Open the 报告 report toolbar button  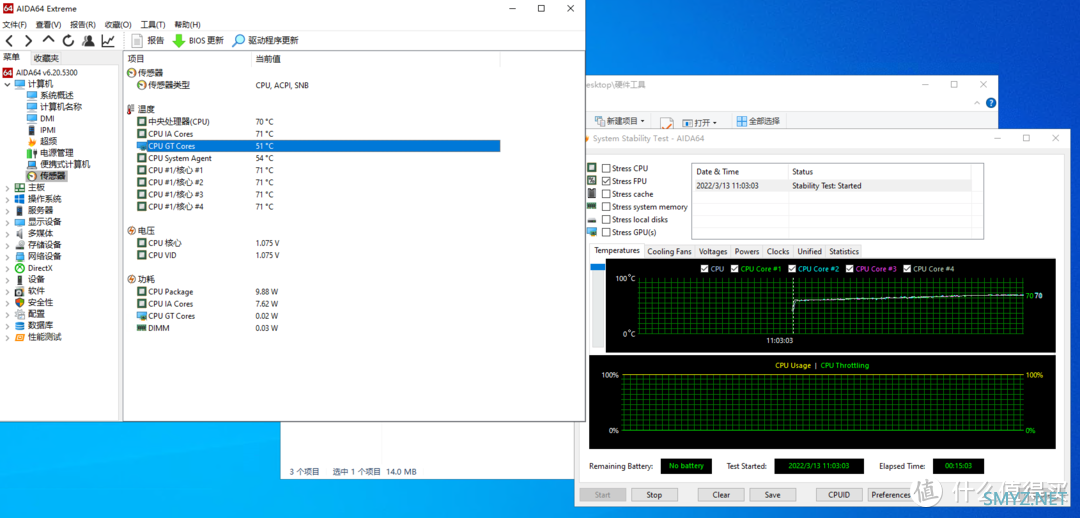(147, 41)
